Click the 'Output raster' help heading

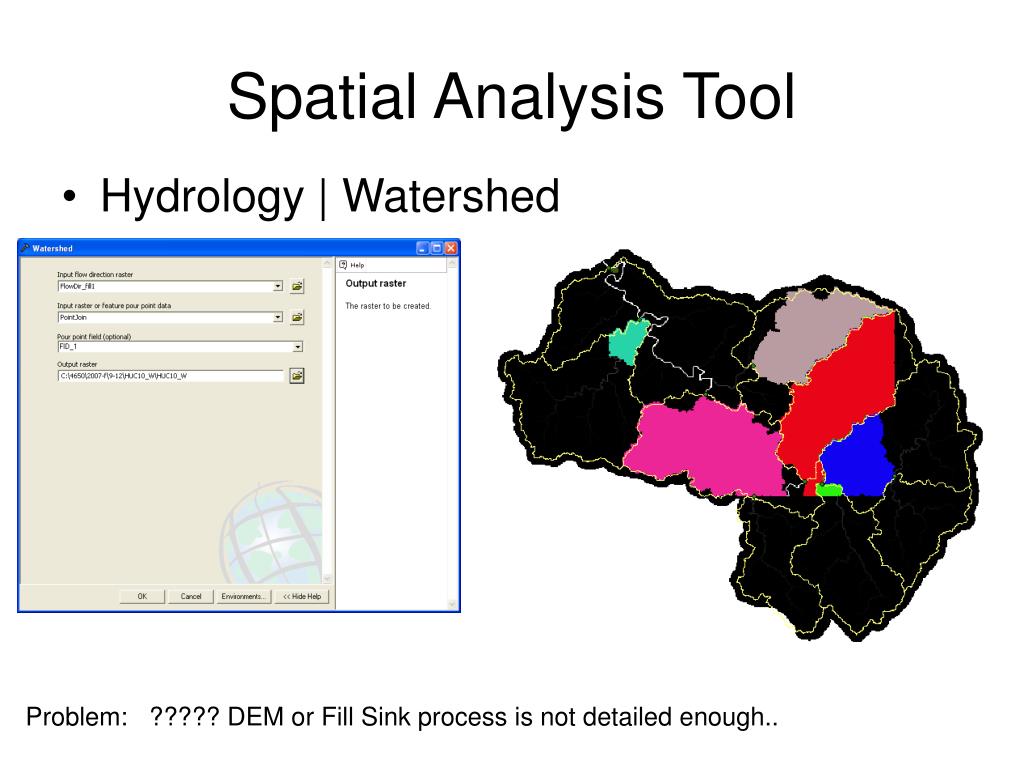click(376, 283)
